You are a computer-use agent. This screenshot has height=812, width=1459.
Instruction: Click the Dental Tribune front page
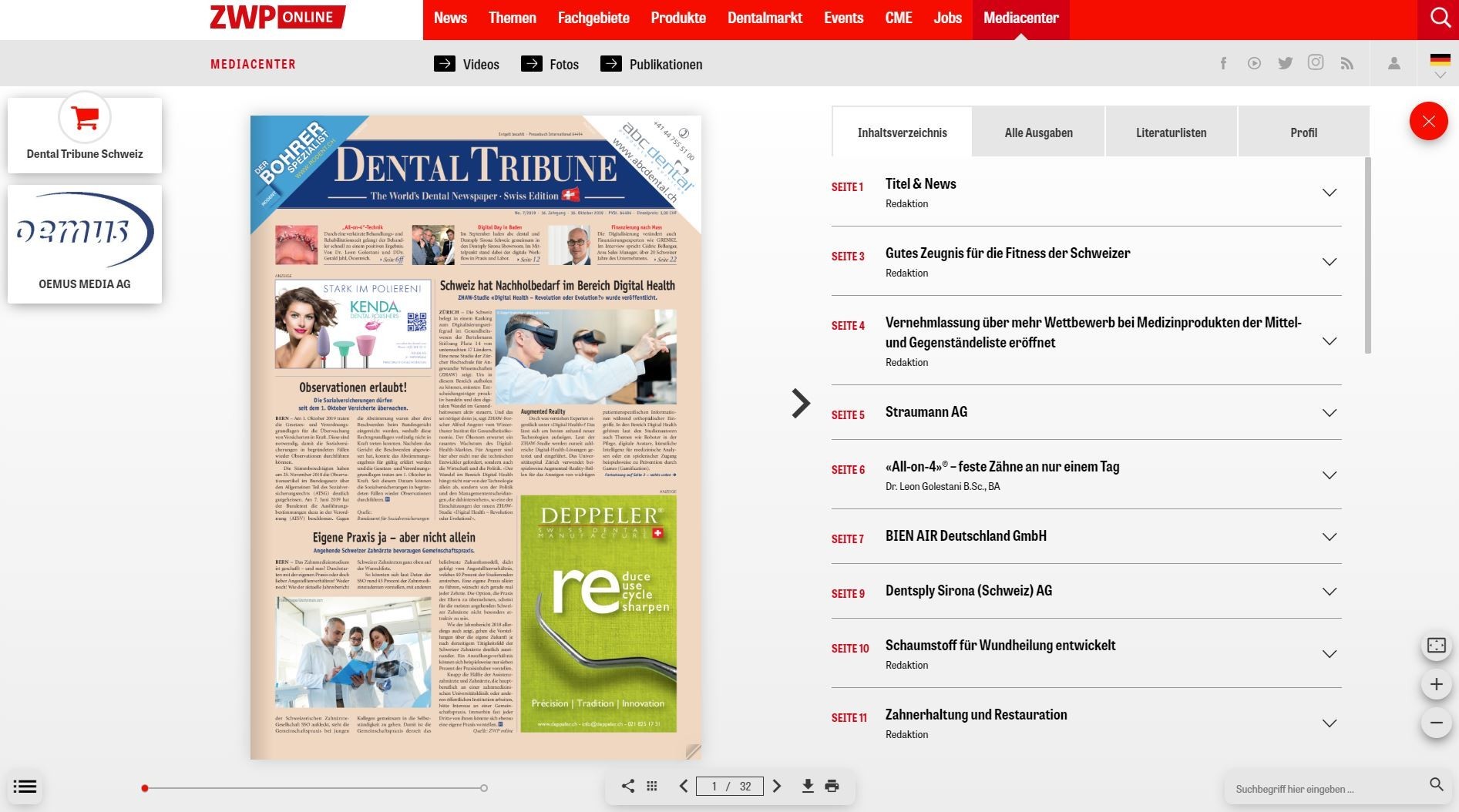click(x=476, y=438)
